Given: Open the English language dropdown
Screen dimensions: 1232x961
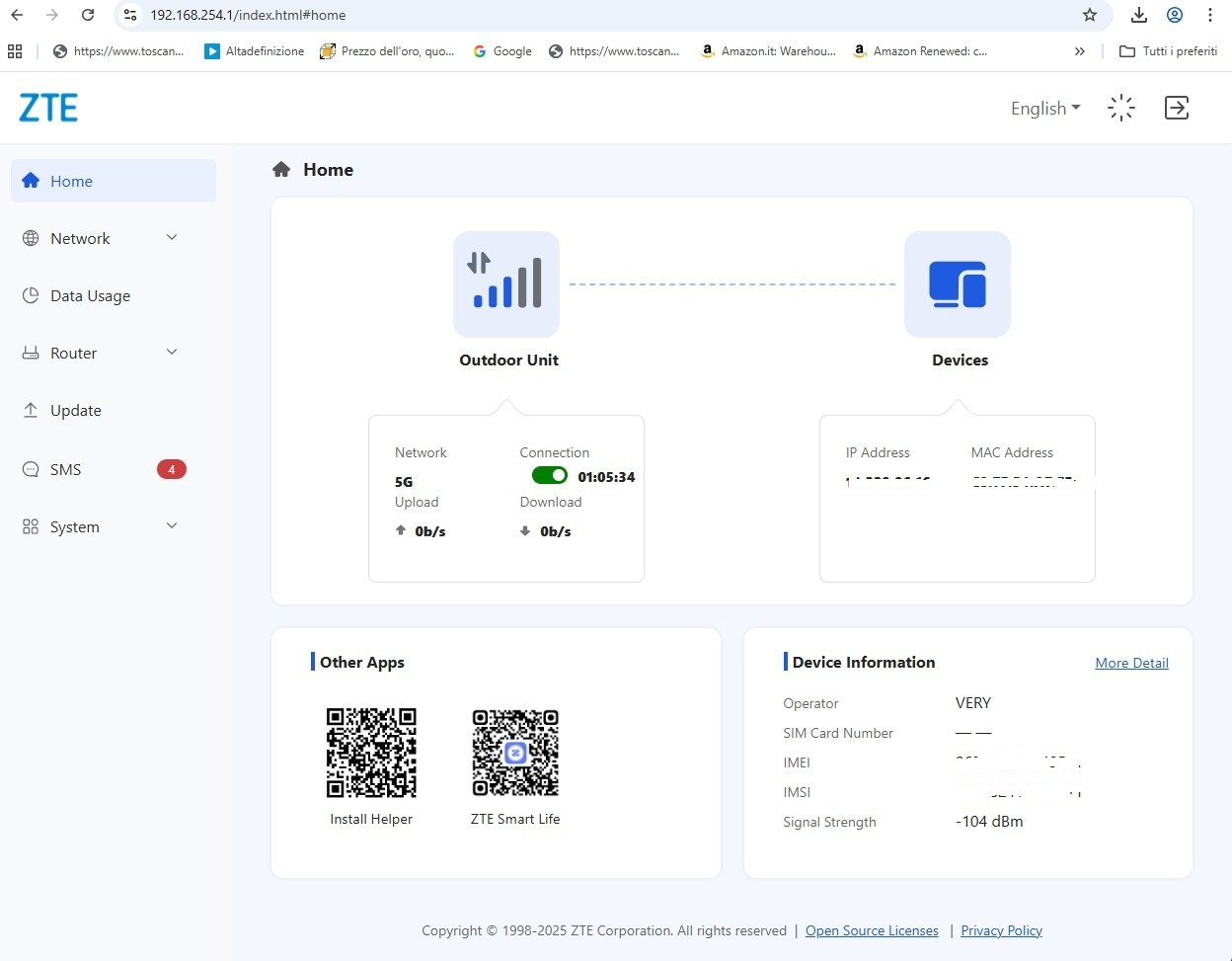Looking at the screenshot, I should click(x=1044, y=108).
